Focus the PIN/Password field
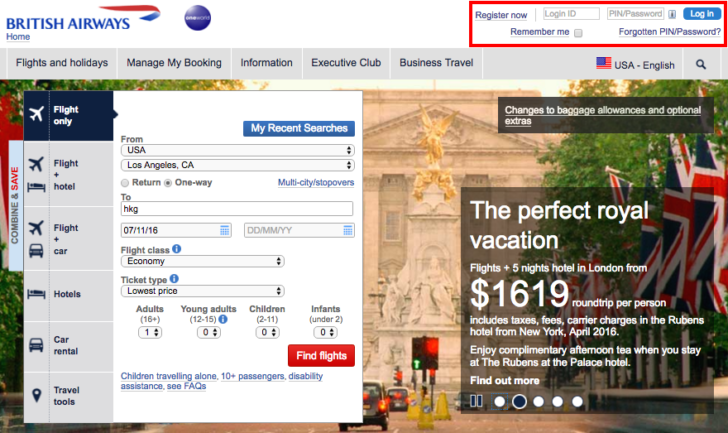The width and height of the screenshot is (728, 433). [636, 14]
